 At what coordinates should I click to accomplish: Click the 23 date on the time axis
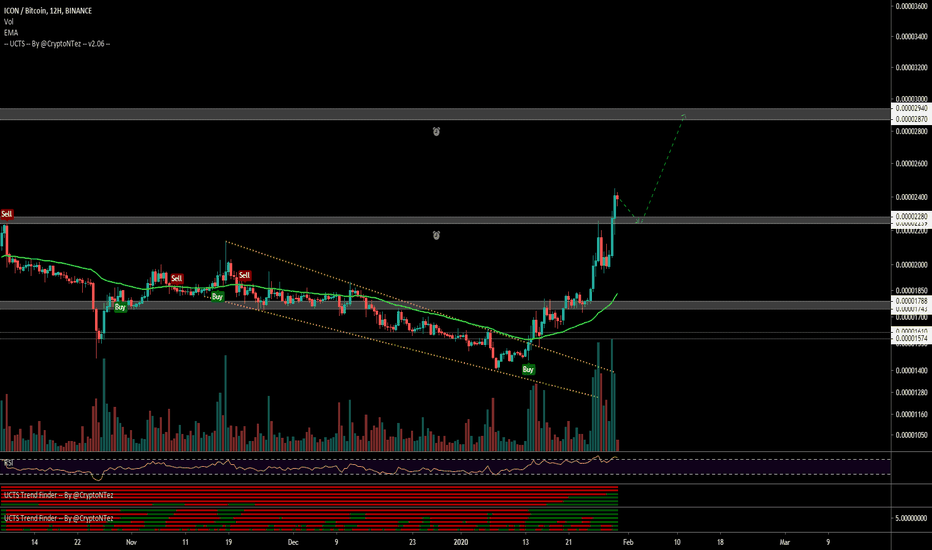(413, 542)
